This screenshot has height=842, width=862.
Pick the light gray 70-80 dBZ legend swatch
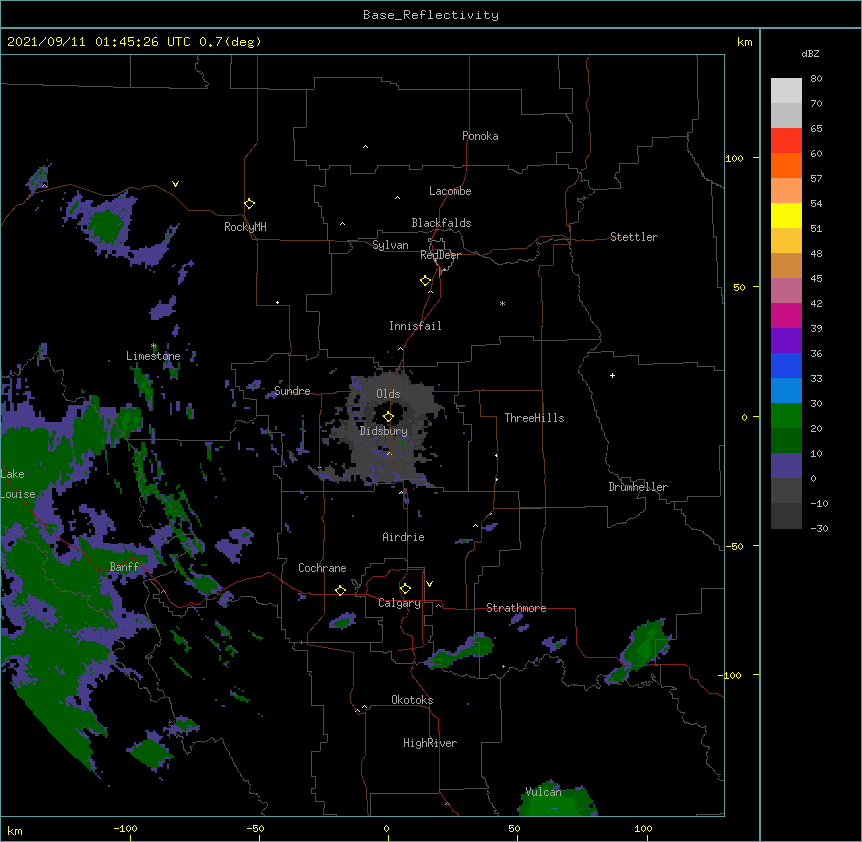786,91
